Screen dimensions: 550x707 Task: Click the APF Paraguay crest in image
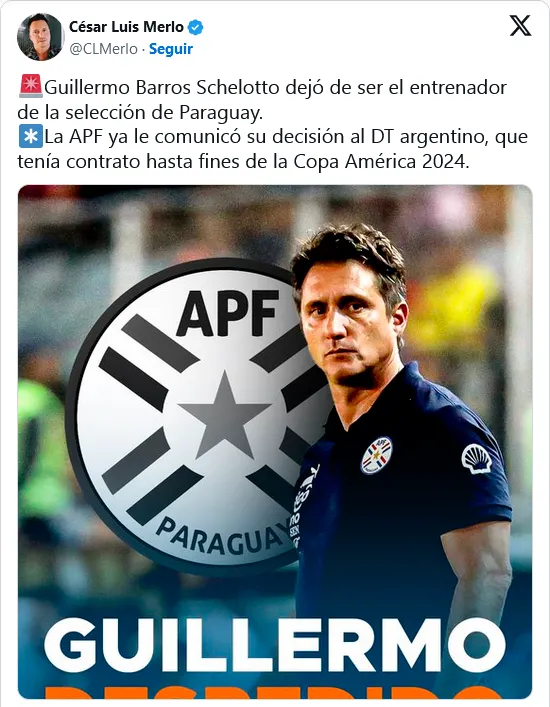coord(198,416)
